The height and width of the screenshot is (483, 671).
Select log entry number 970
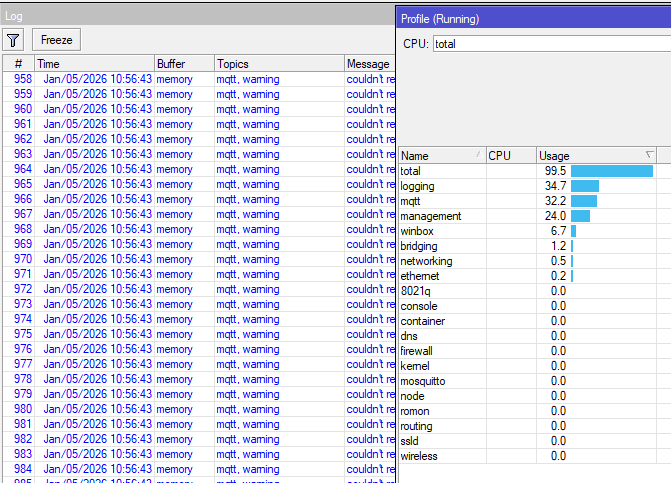tap(199, 259)
